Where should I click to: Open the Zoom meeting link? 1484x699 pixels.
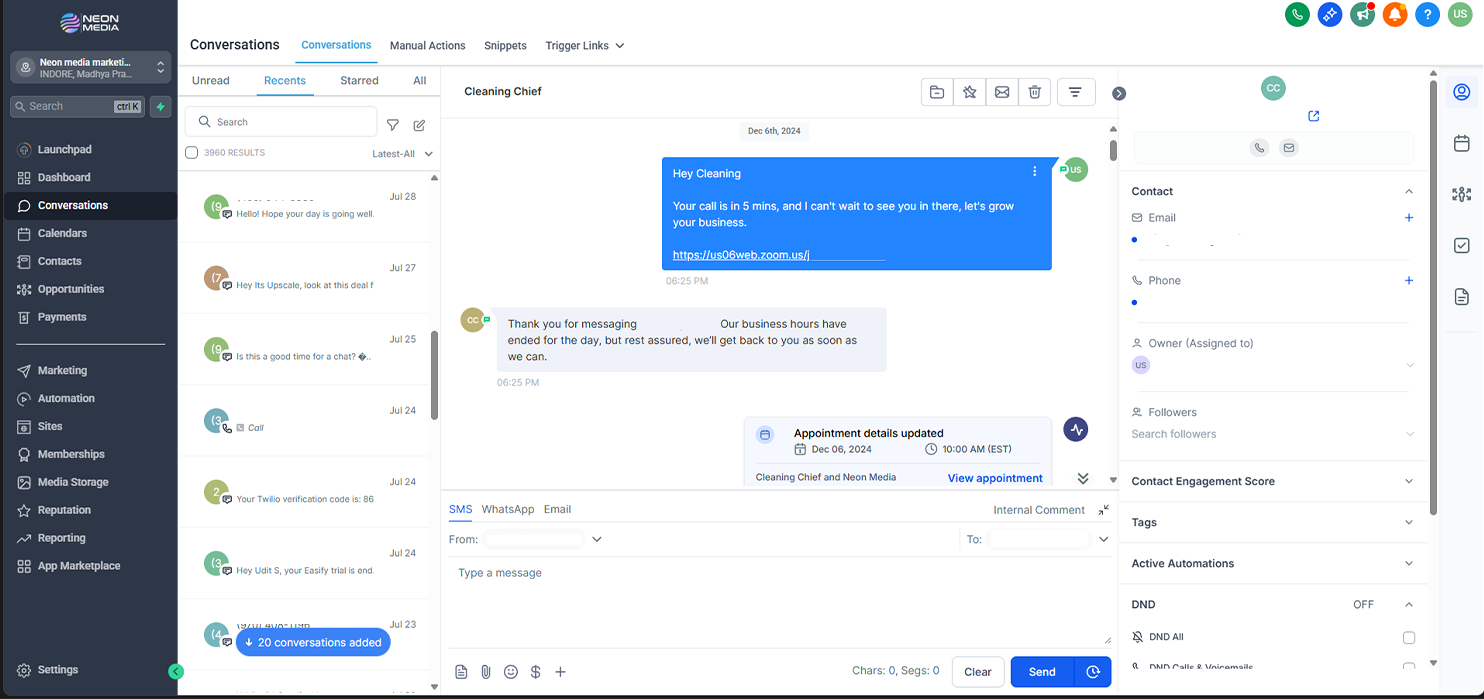point(740,255)
